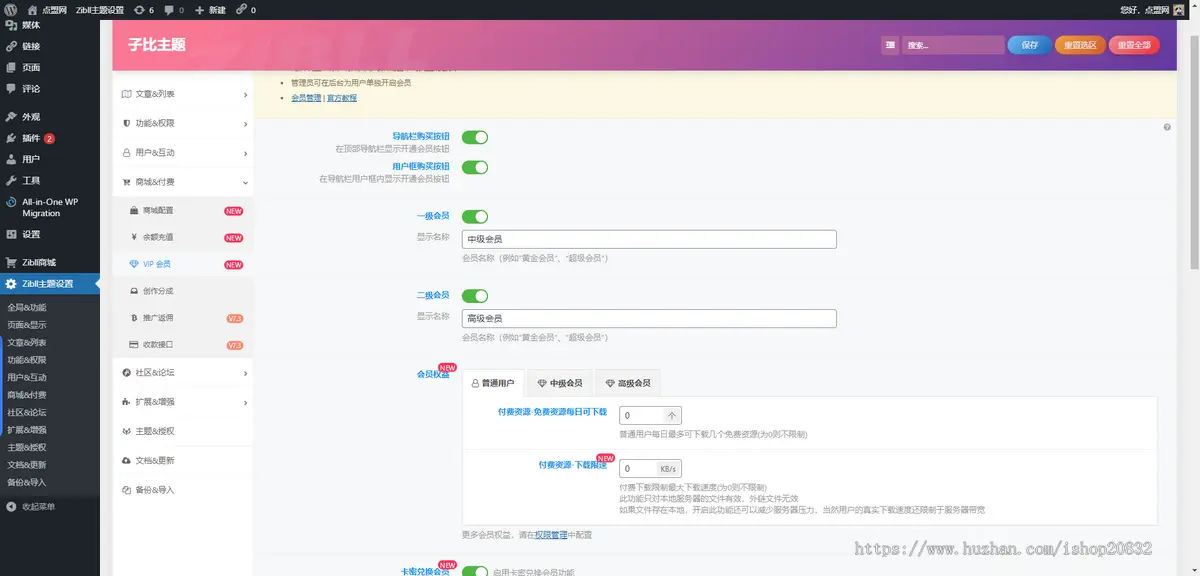Open 外观 in the WordPress sidebar
The width and height of the screenshot is (1200, 576).
tap(50, 117)
